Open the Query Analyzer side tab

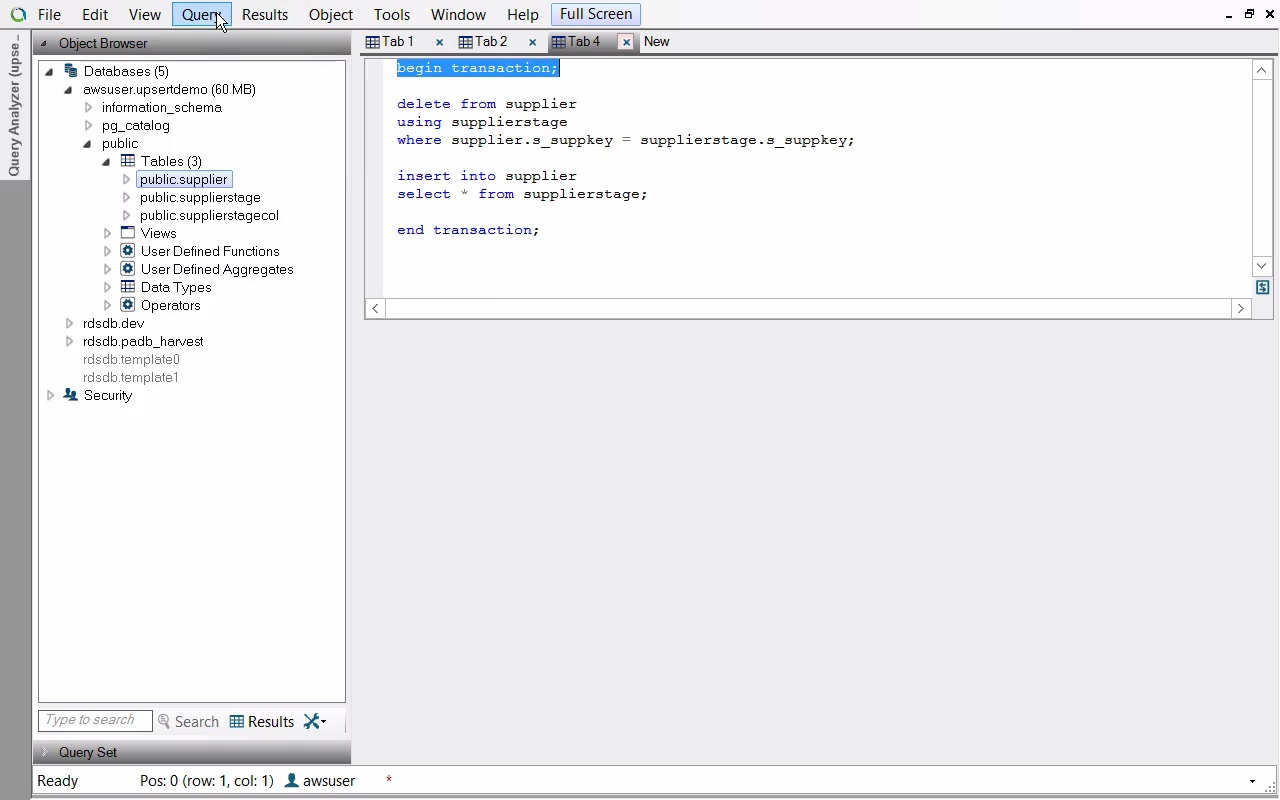pyautogui.click(x=14, y=106)
